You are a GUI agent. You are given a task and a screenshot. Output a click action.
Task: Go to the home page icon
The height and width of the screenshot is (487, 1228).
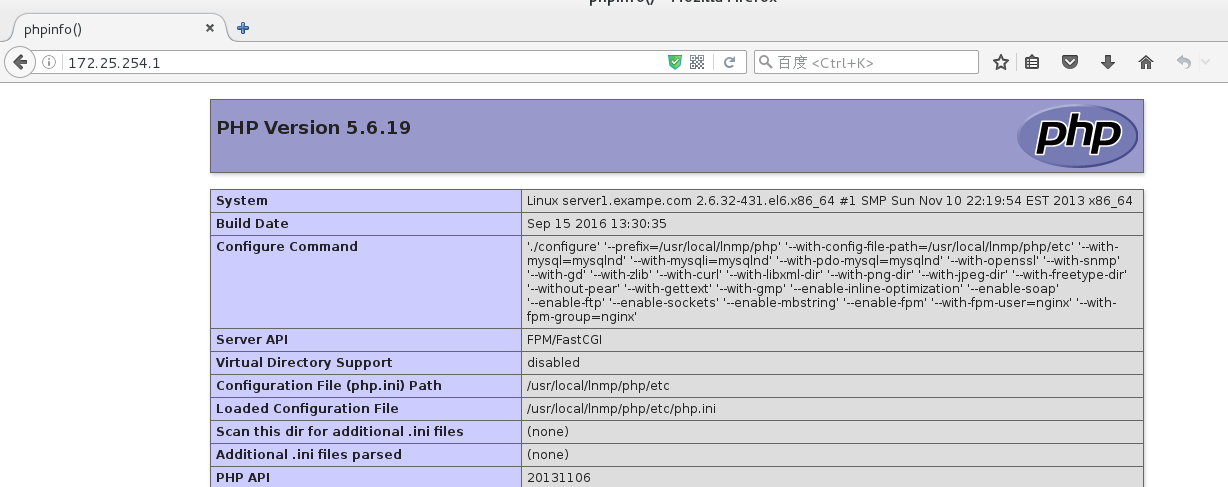[x=1146, y=62]
